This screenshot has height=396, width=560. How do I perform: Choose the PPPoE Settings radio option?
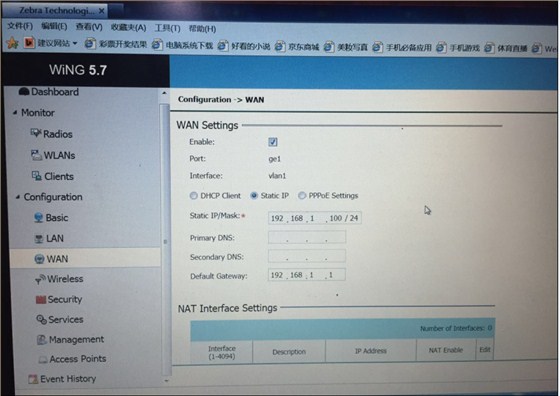point(302,196)
